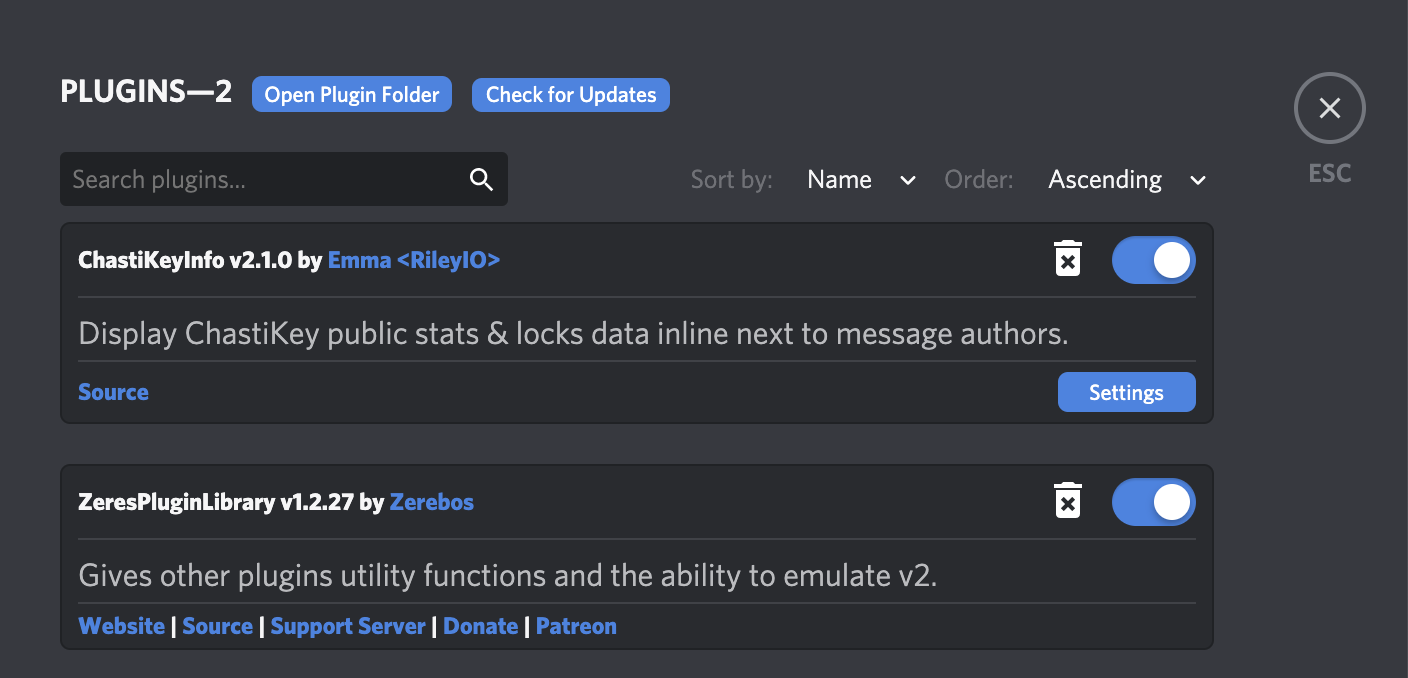Click the ChastiKeyInfo v2.1.0 title text

pyautogui.click(x=185, y=260)
